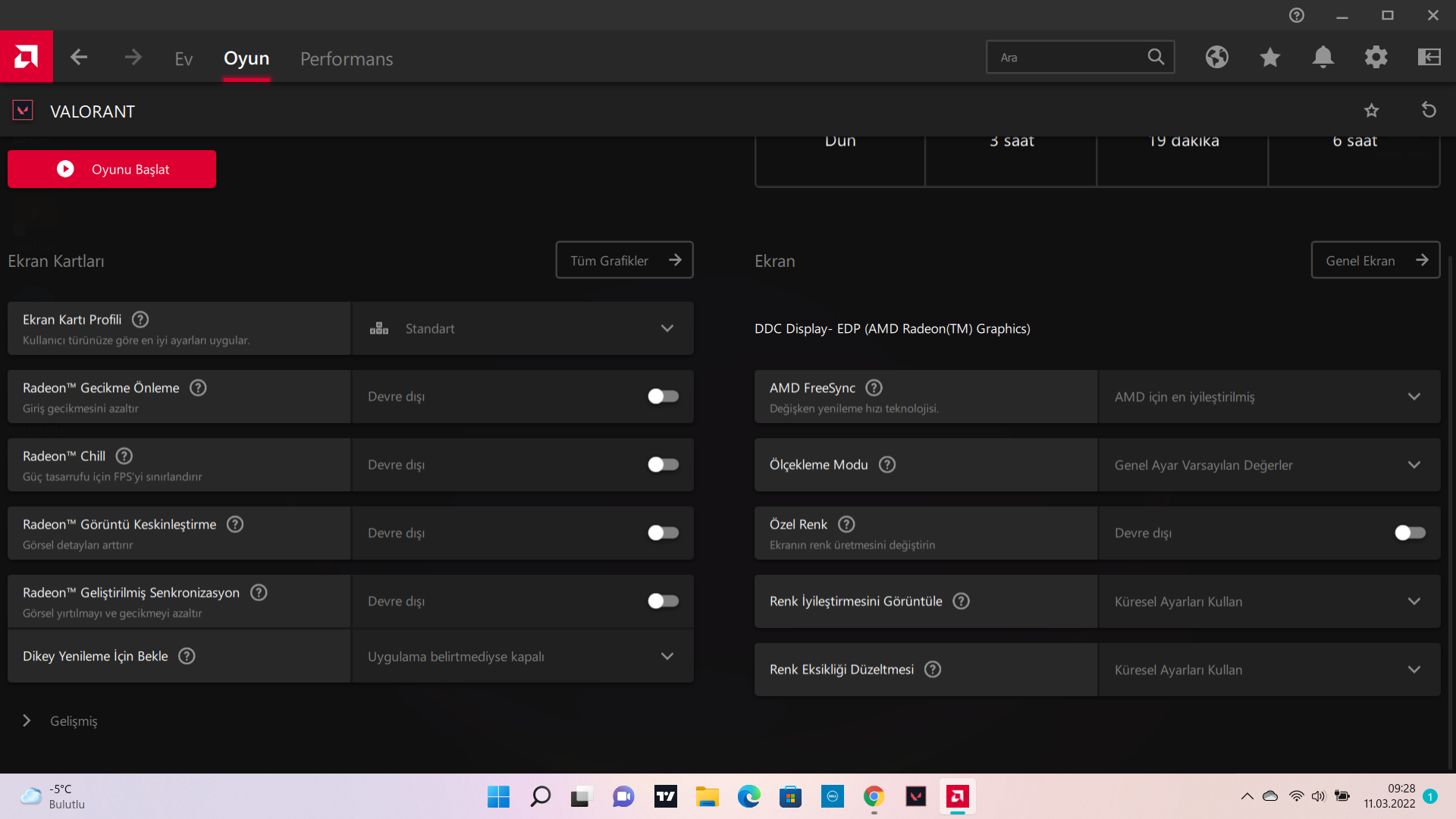
Task: Open the settings gear icon
Action: (x=1376, y=57)
